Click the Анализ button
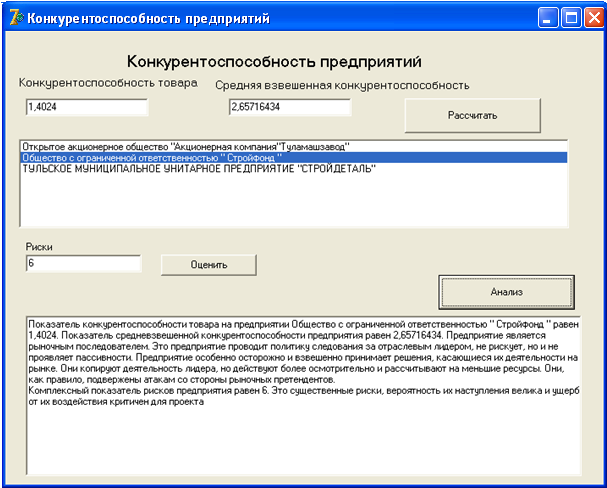Viewport: 607px width, 488px height. tap(506, 292)
